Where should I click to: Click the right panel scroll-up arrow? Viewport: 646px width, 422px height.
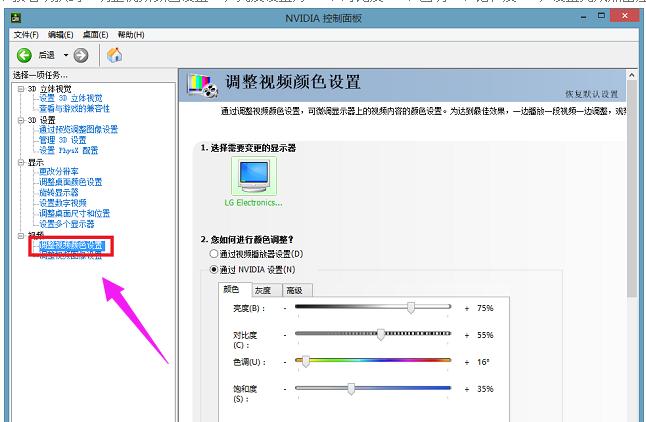632,75
